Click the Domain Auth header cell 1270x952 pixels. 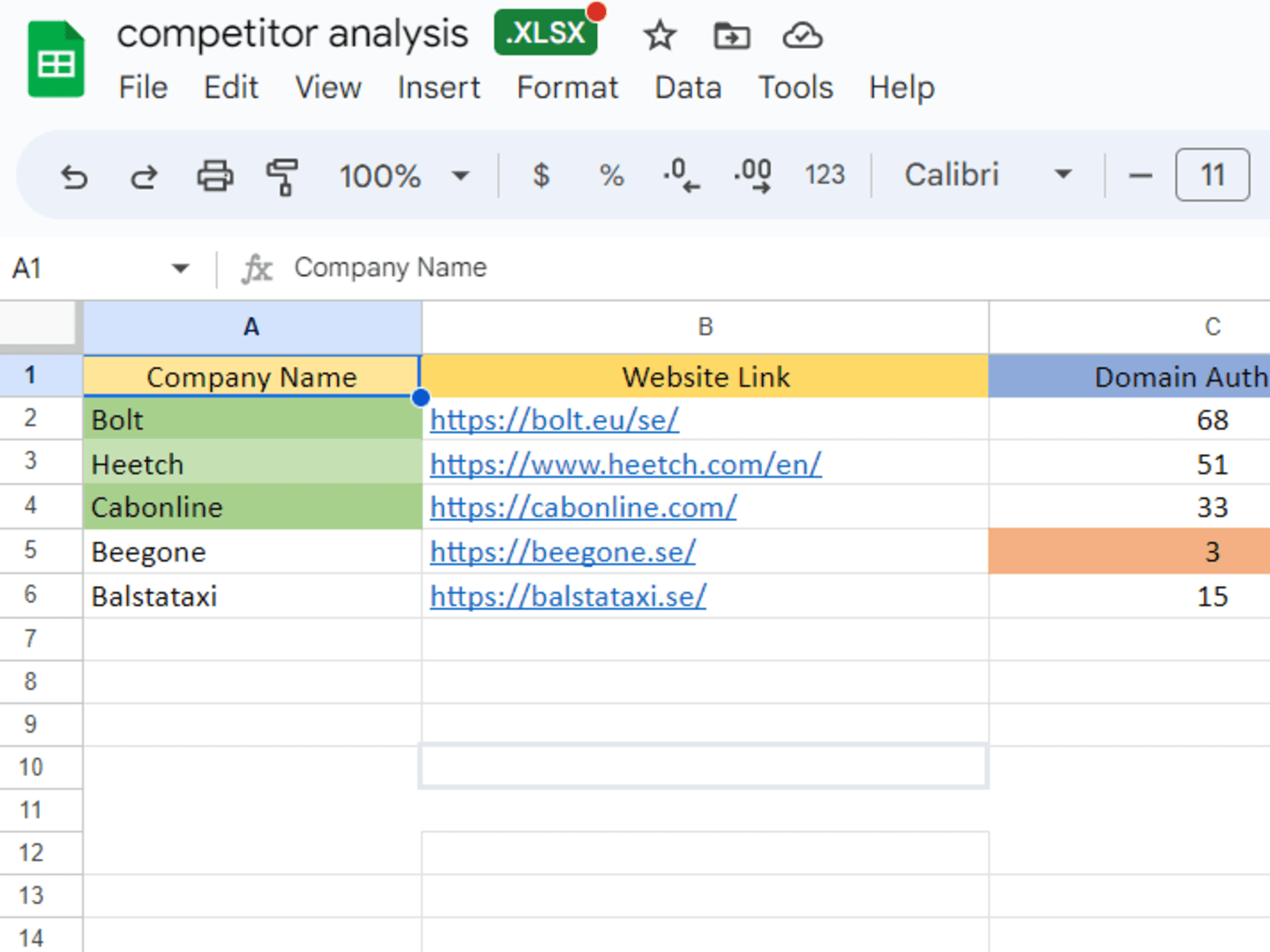tap(1130, 376)
